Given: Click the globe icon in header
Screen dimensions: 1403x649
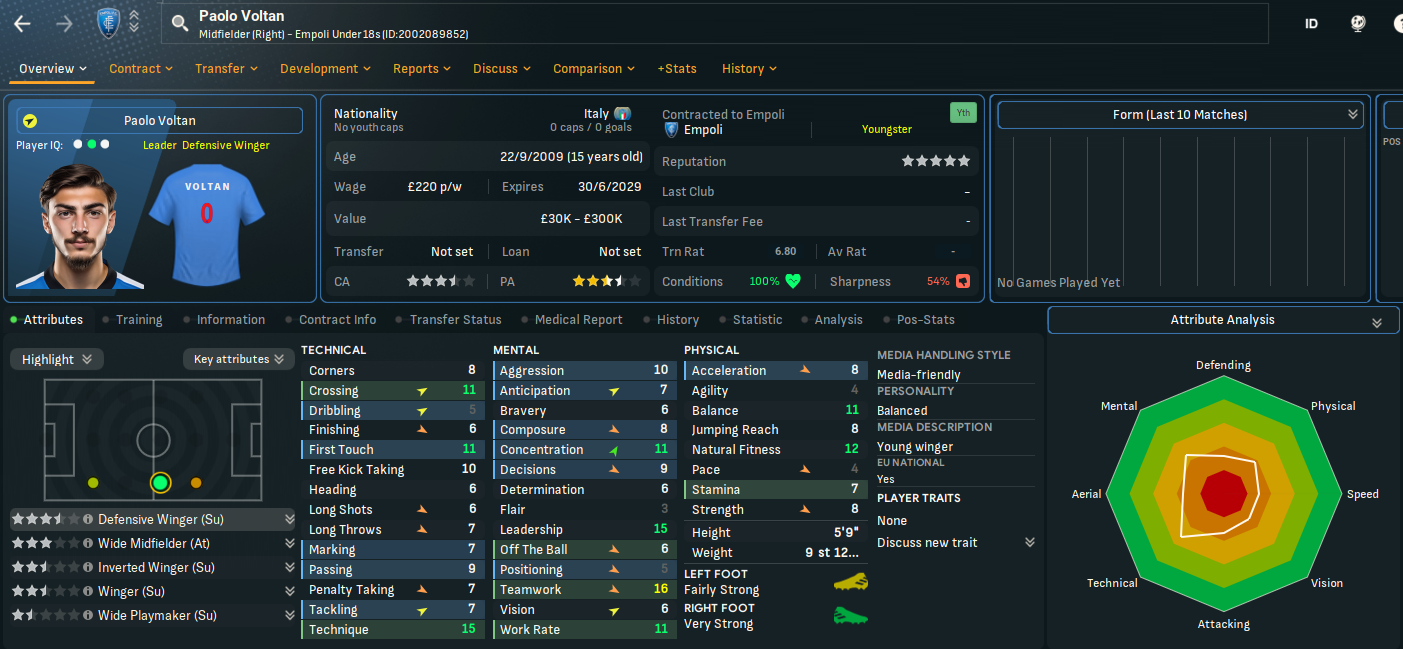Looking at the screenshot, I should coord(1358,24).
